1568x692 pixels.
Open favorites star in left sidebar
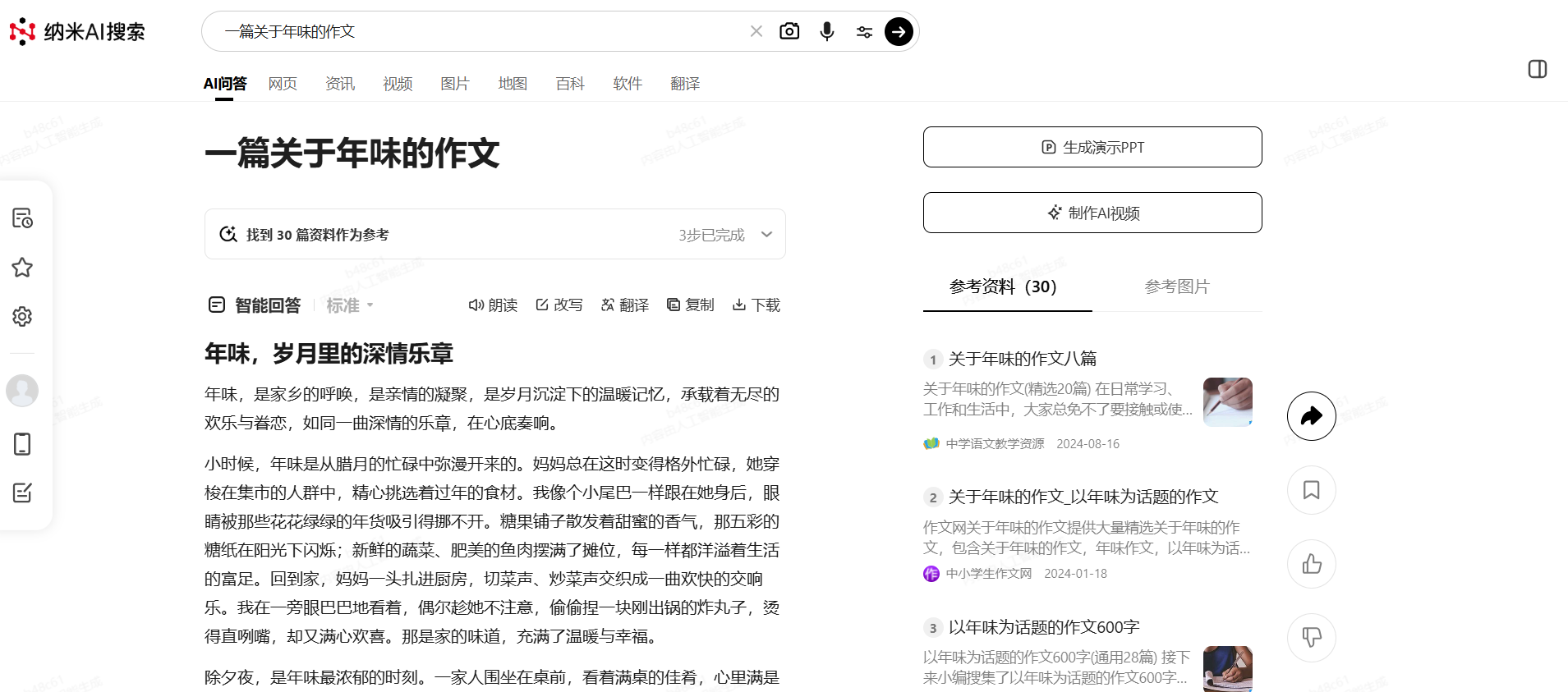pyautogui.click(x=22, y=268)
